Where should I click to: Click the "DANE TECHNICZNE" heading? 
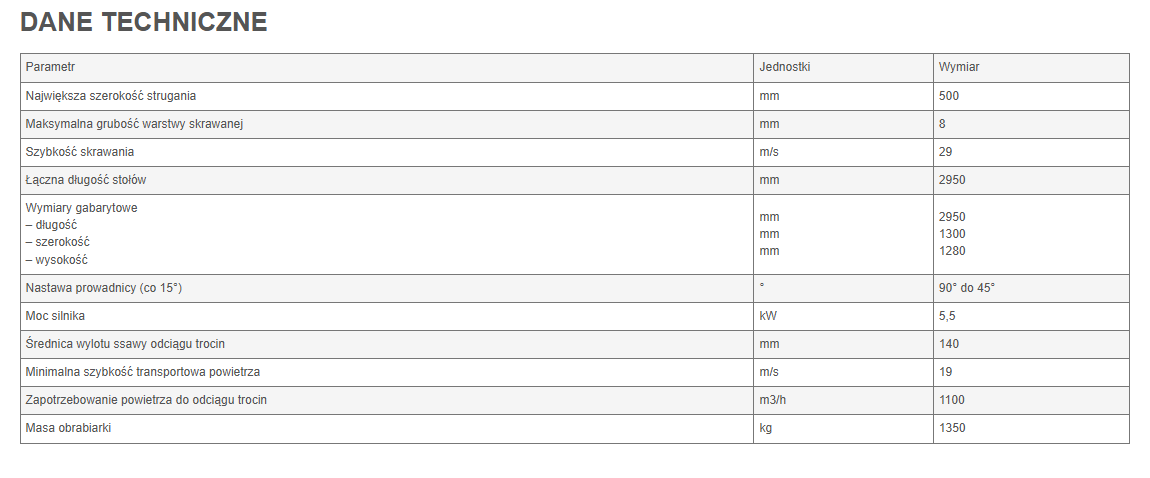144,22
